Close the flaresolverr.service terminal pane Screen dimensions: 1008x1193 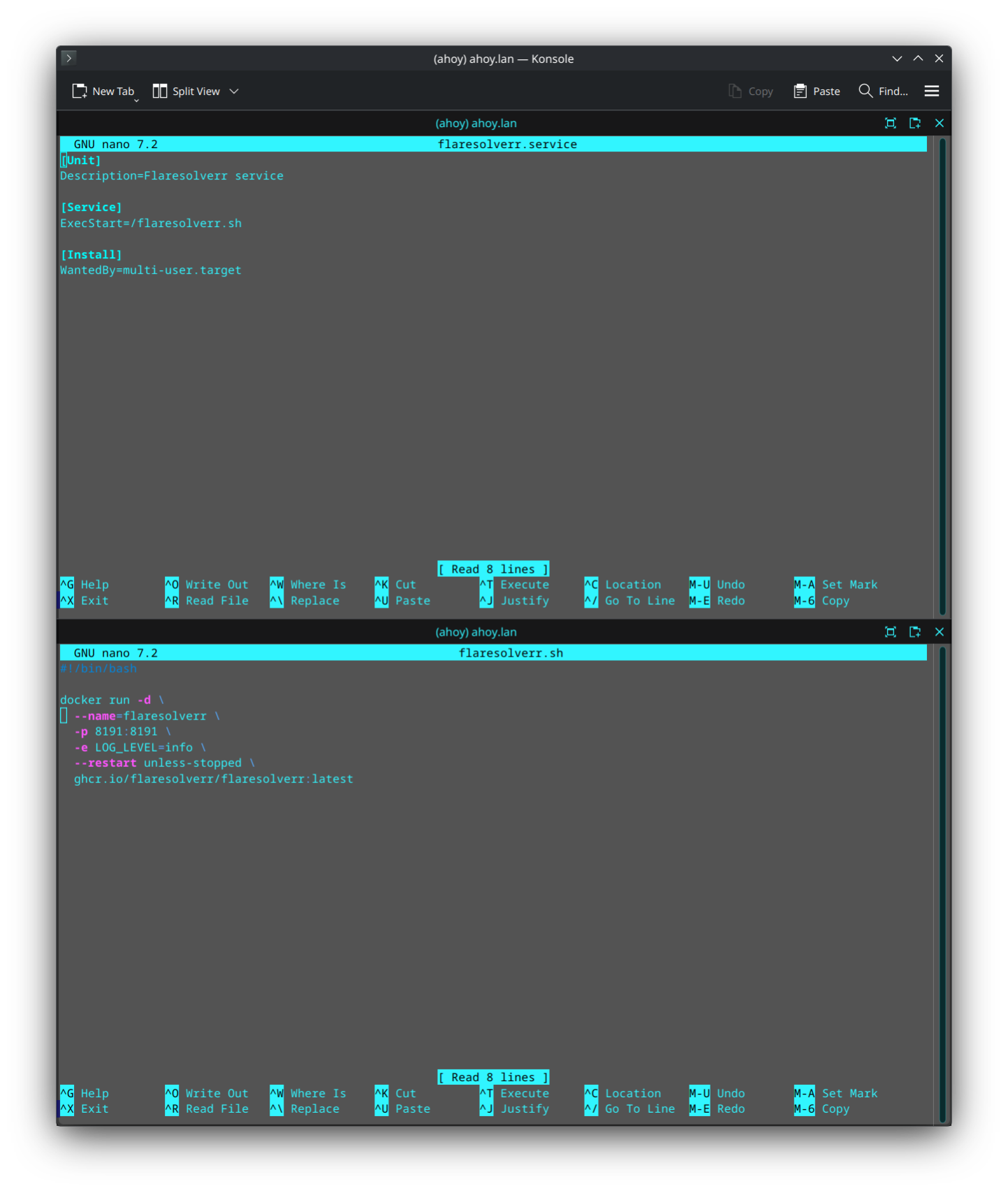click(940, 124)
